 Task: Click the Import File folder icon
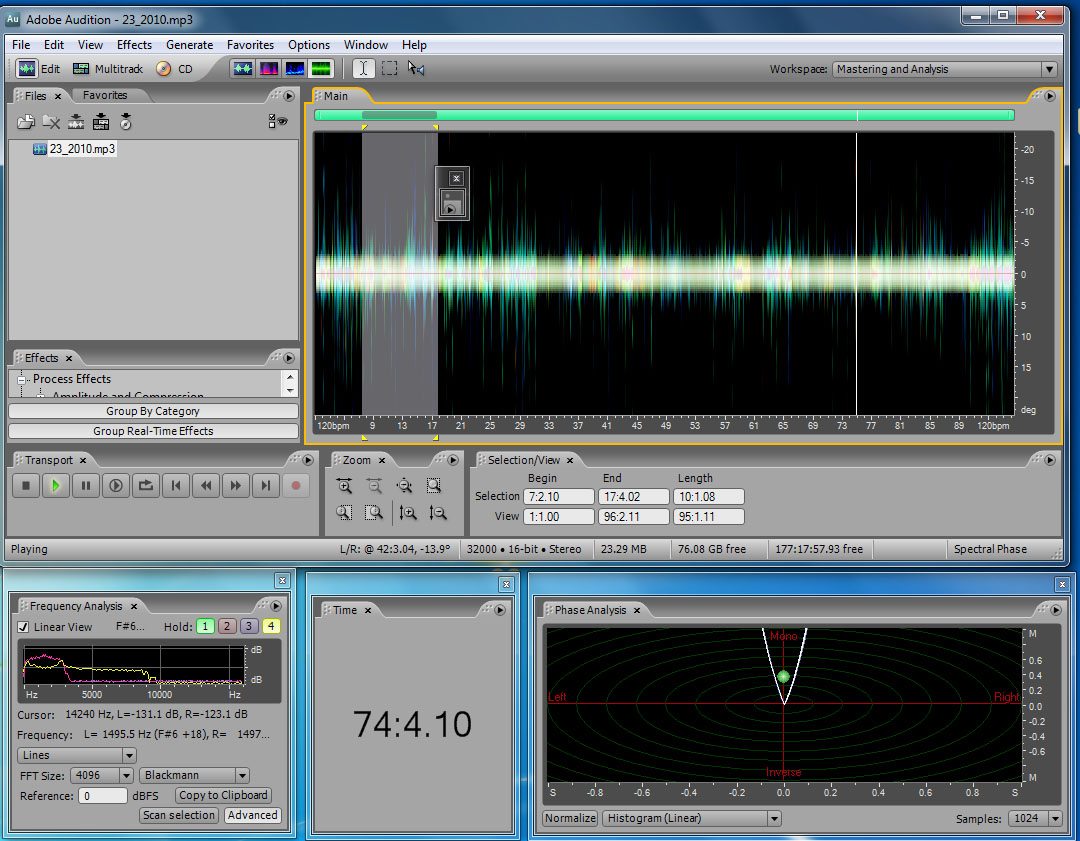click(26, 122)
